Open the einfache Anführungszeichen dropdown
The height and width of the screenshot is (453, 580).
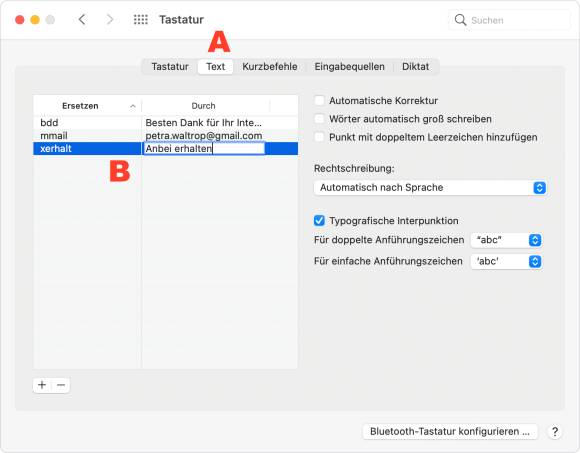(x=506, y=262)
